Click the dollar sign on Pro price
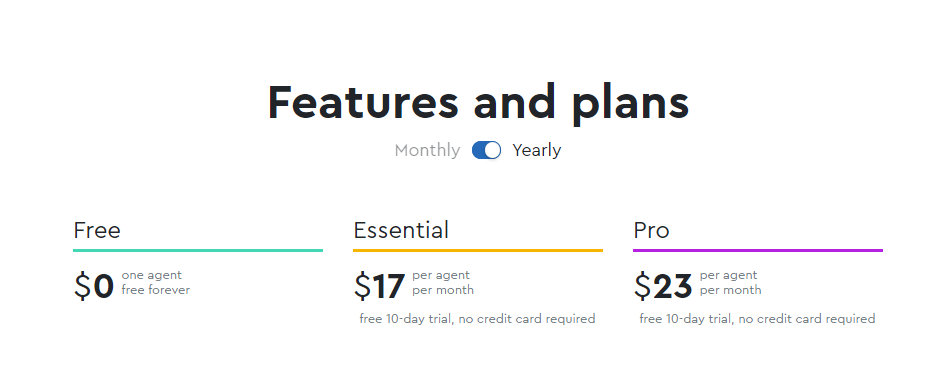The width and height of the screenshot is (931, 371). pos(642,286)
